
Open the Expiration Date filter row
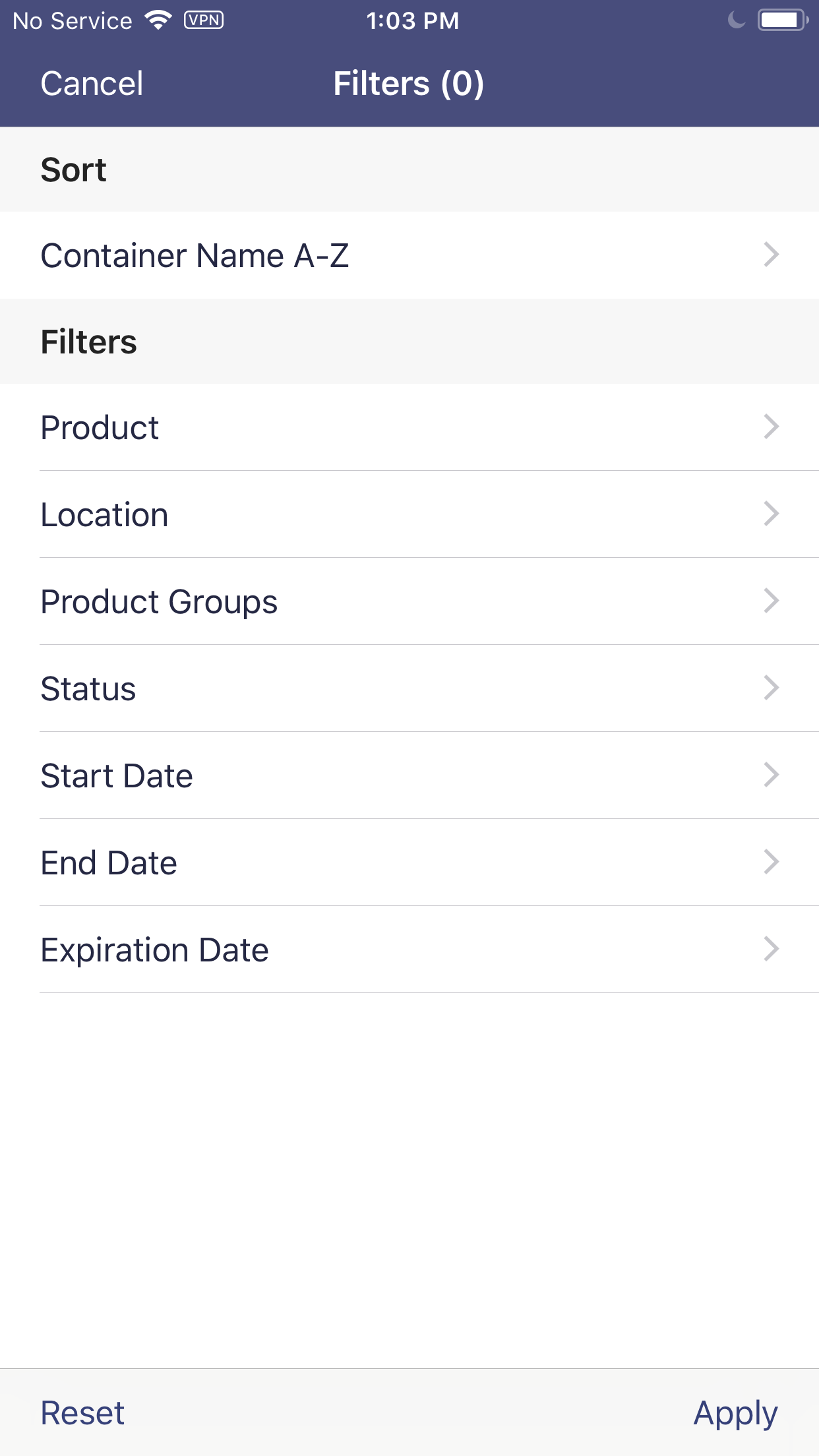tap(409, 950)
